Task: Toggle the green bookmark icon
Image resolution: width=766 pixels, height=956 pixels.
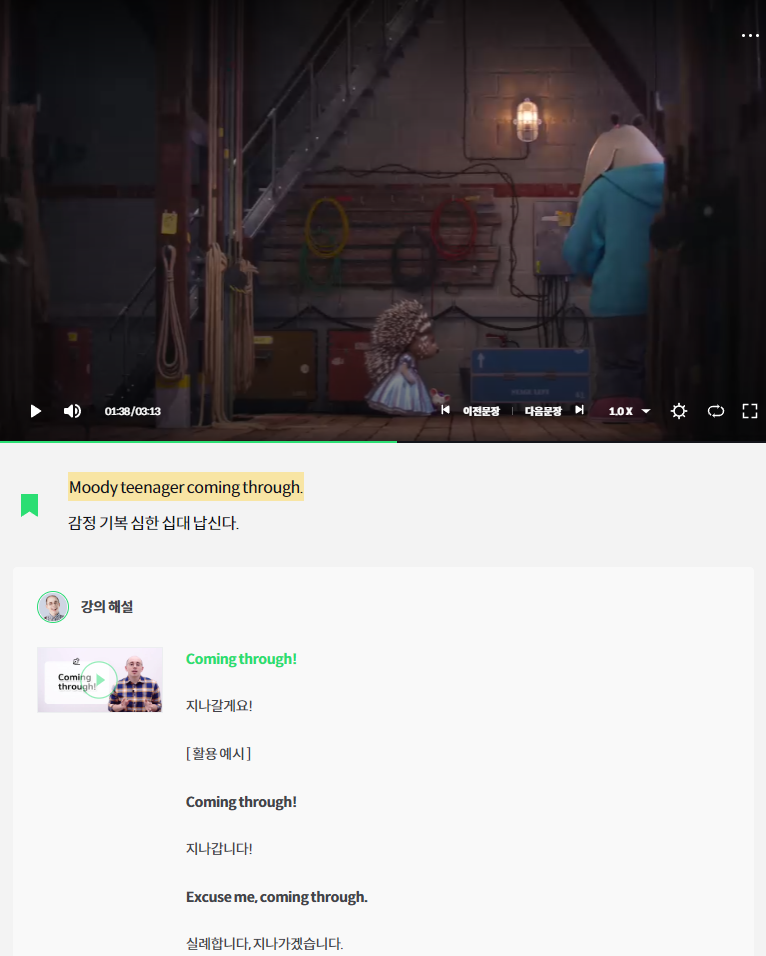Action: (x=29, y=505)
